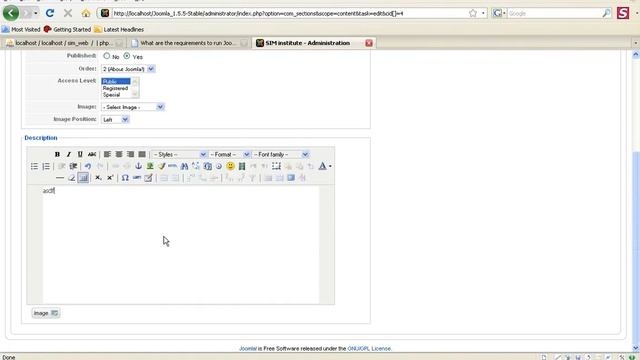Open text color dropdown arrow
This screenshot has width=640, height=360.
coord(330,166)
